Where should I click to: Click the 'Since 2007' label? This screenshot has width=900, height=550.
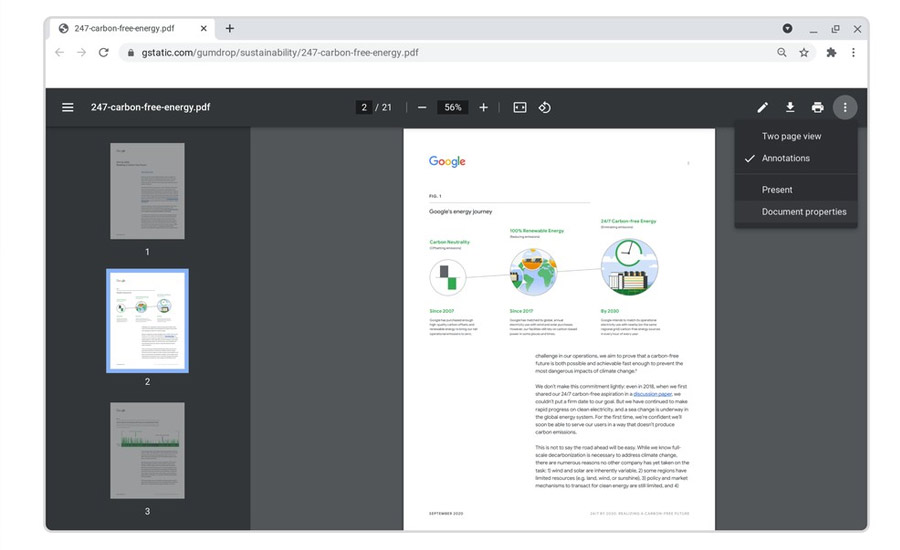441,311
